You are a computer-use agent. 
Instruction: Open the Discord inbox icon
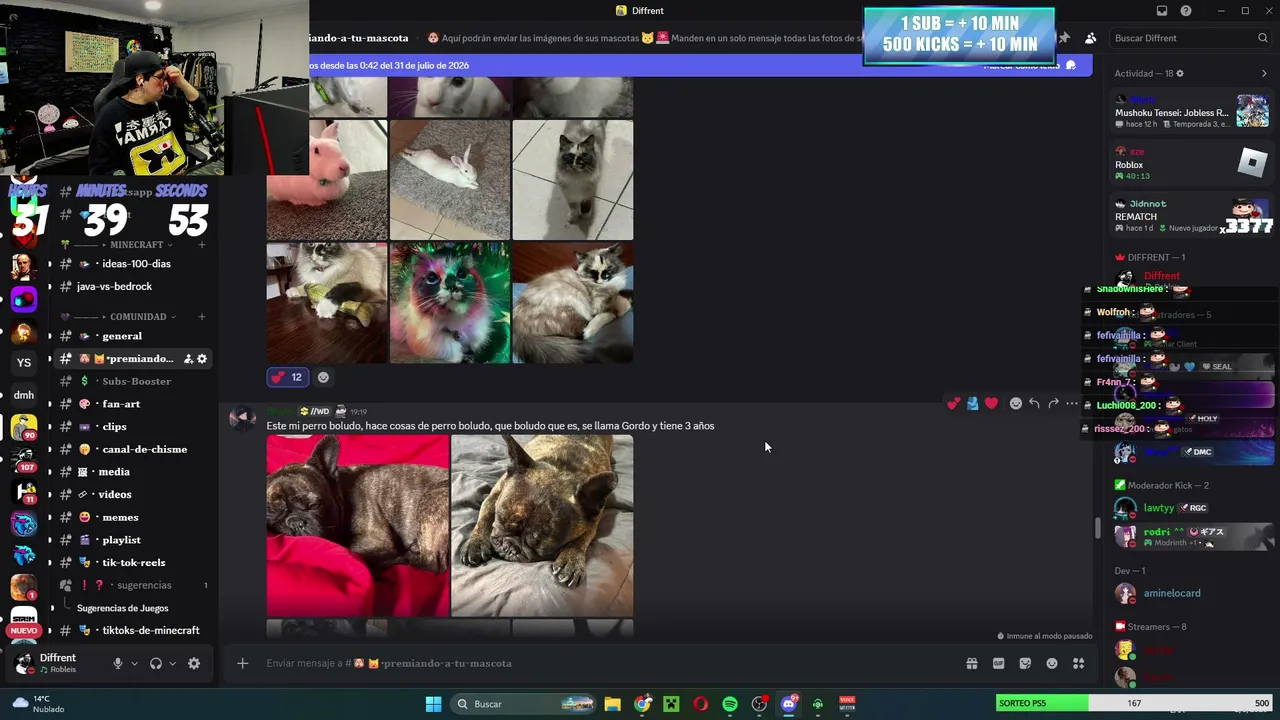pos(1162,11)
